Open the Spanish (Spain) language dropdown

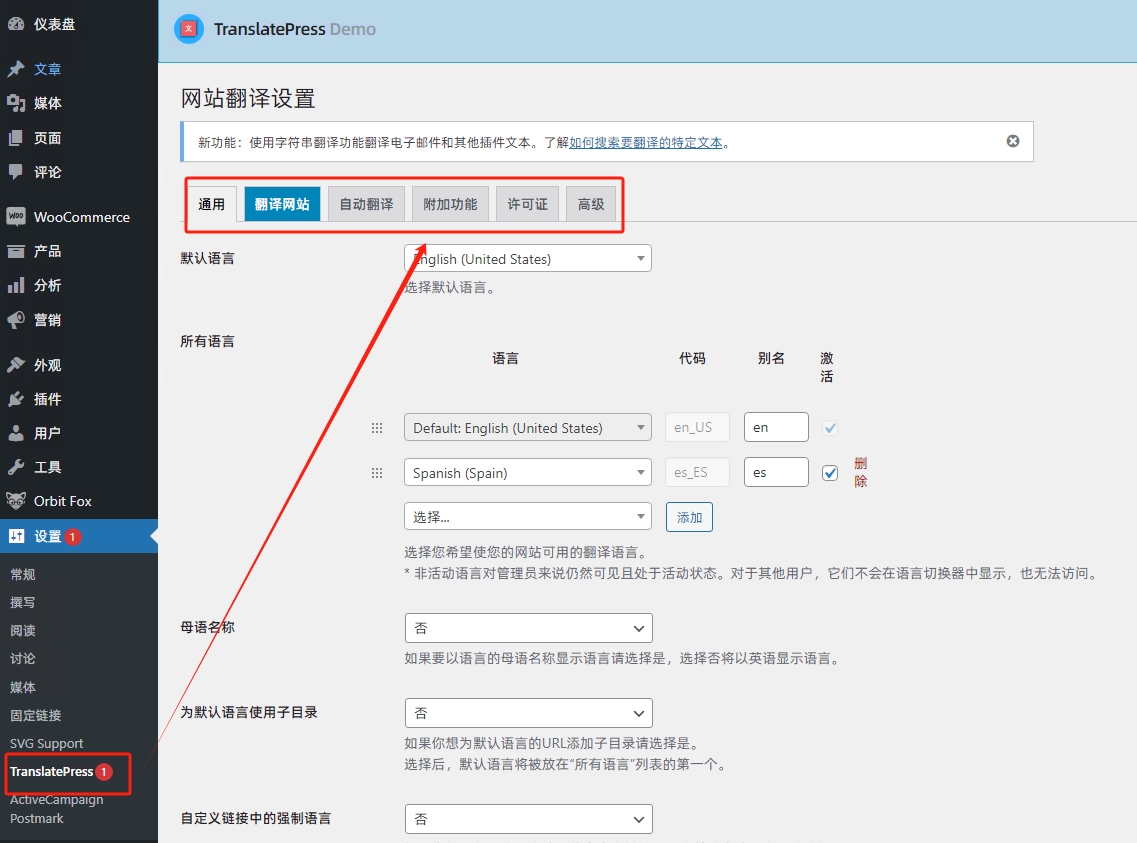528,473
